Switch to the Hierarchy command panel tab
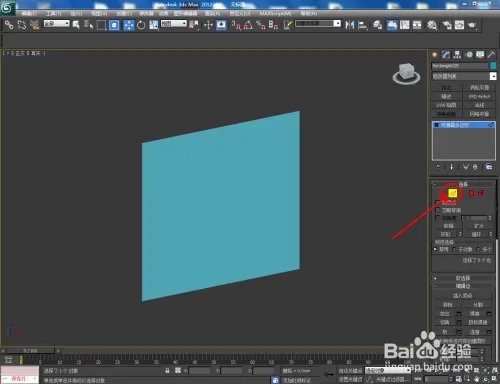This screenshot has height=384, width=500. click(x=457, y=55)
